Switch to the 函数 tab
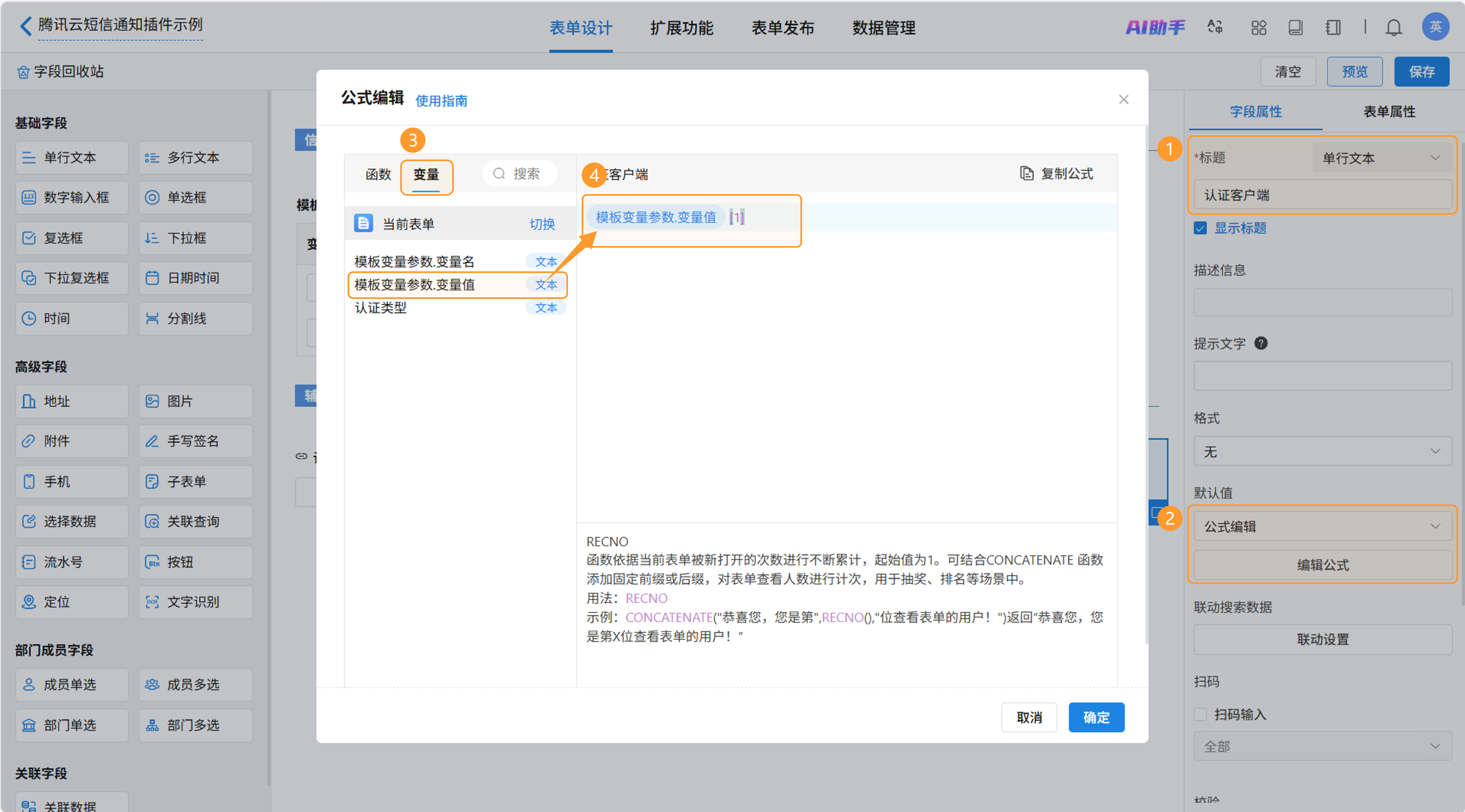 pyautogui.click(x=378, y=174)
